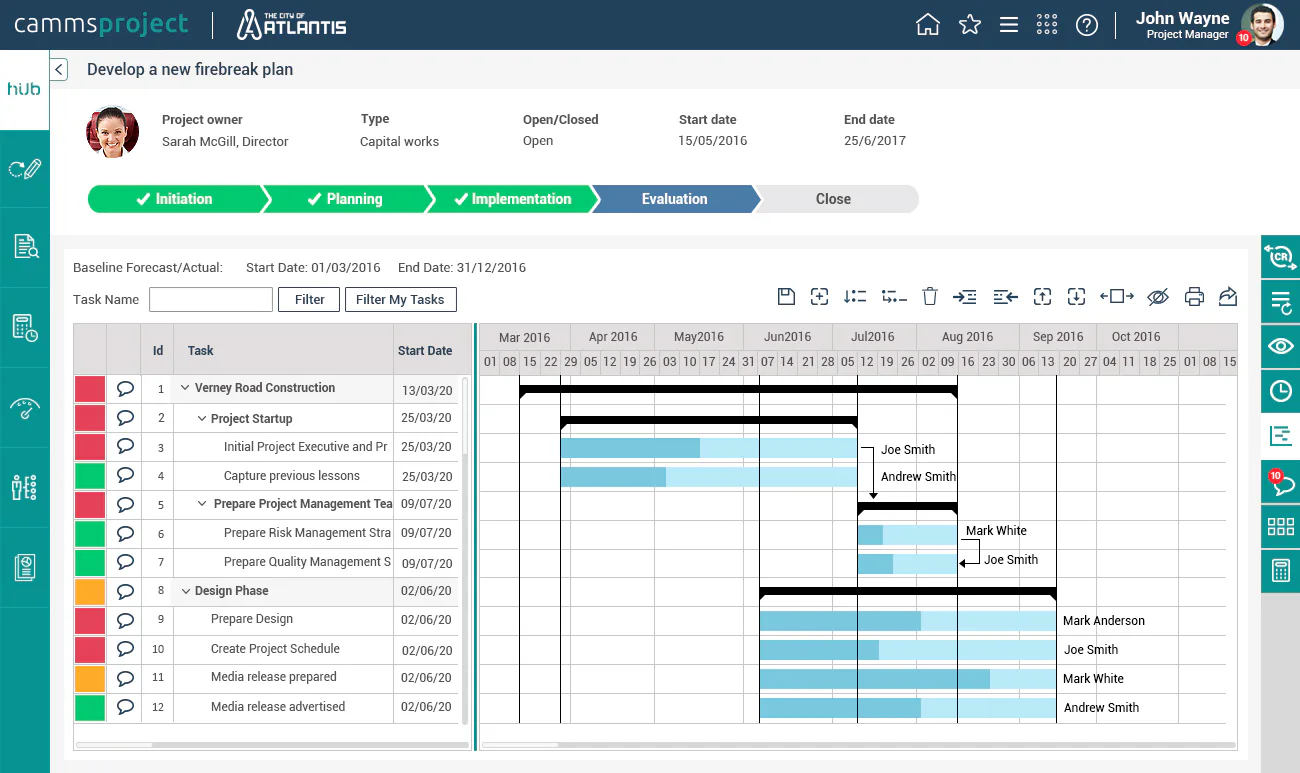
Task: Open the Change Request panel in right sidebar
Action: pyautogui.click(x=1280, y=256)
